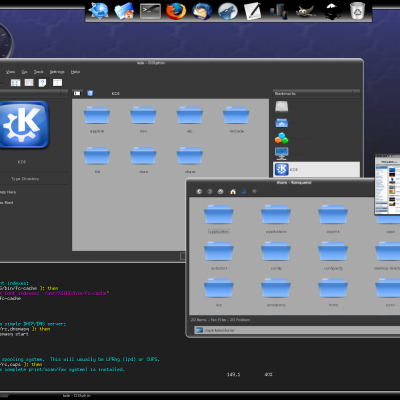Select the config.kcfg folder in Konqueror
The image size is (400, 400).
(x=333, y=256)
